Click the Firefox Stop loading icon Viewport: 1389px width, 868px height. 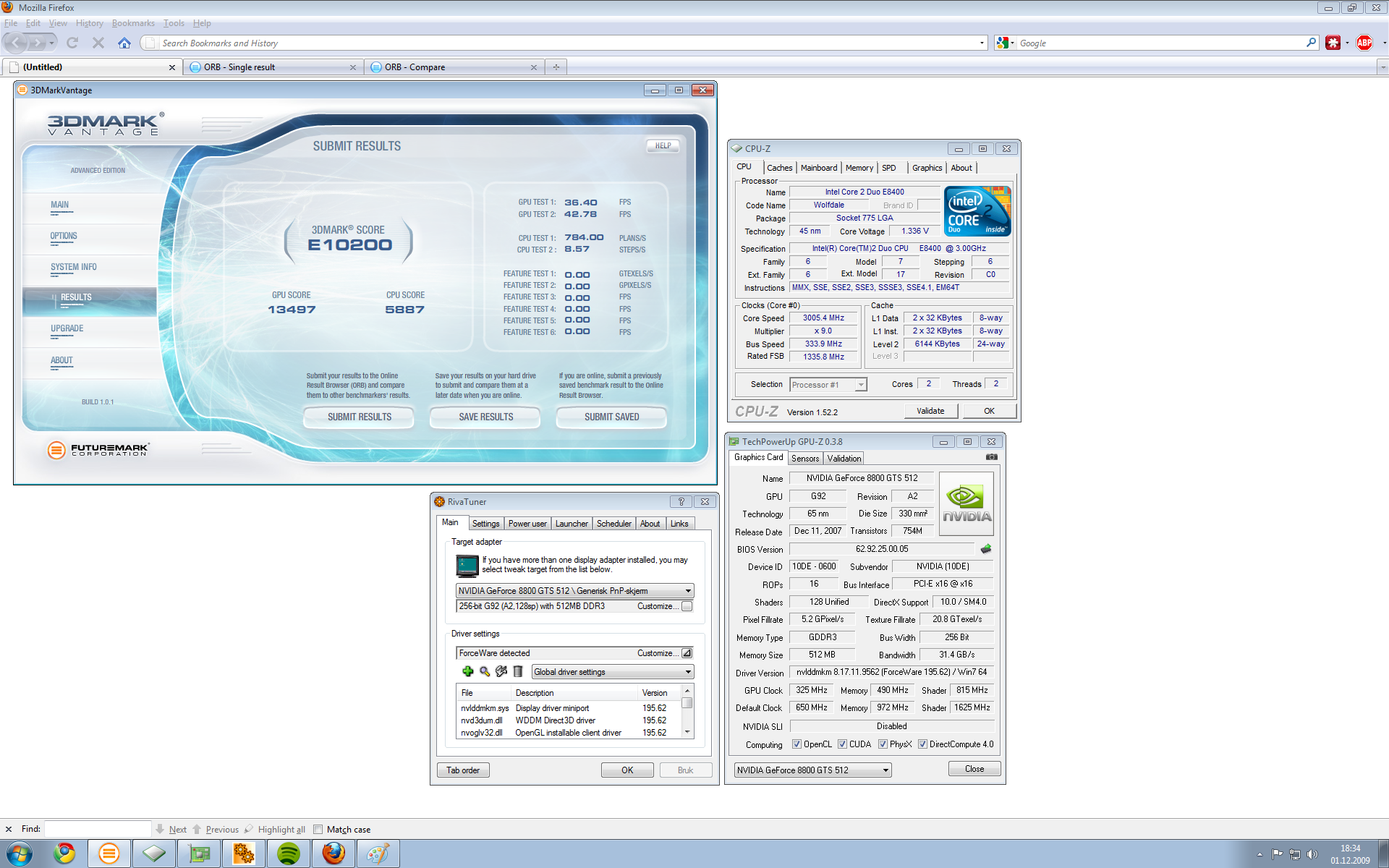(x=98, y=43)
